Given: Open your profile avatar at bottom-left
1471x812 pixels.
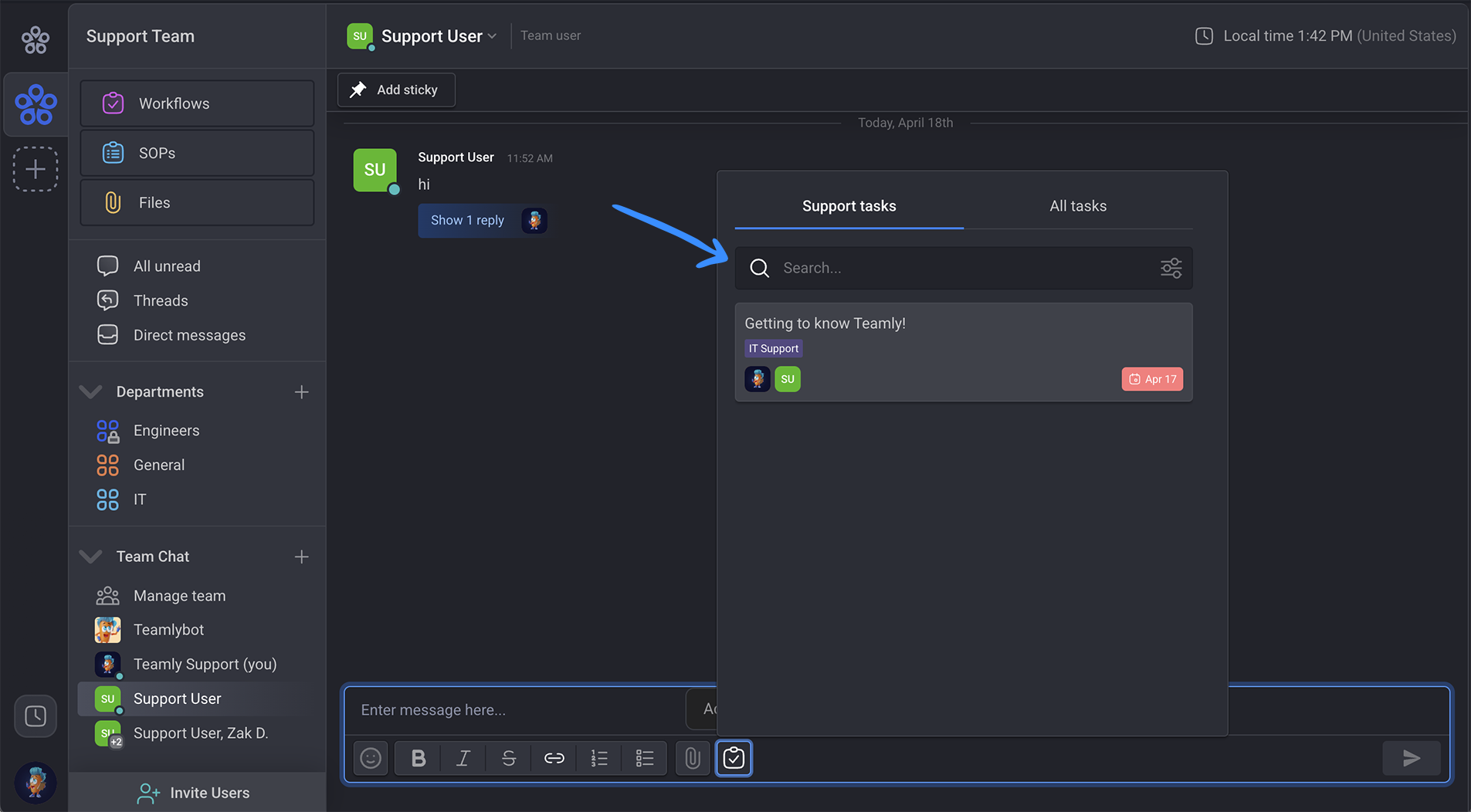Looking at the screenshot, I should coord(36,783).
